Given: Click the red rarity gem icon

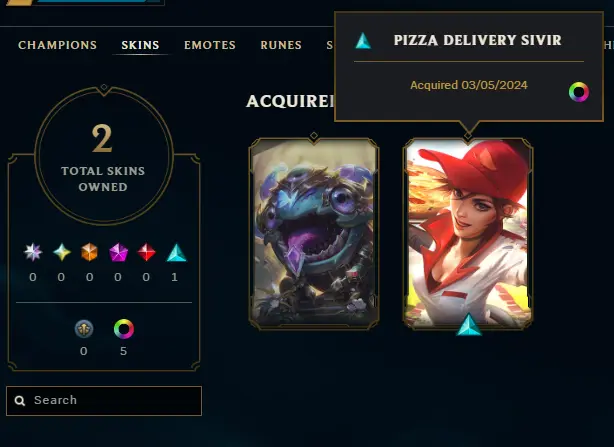Looking at the screenshot, I should [x=146, y=252].
